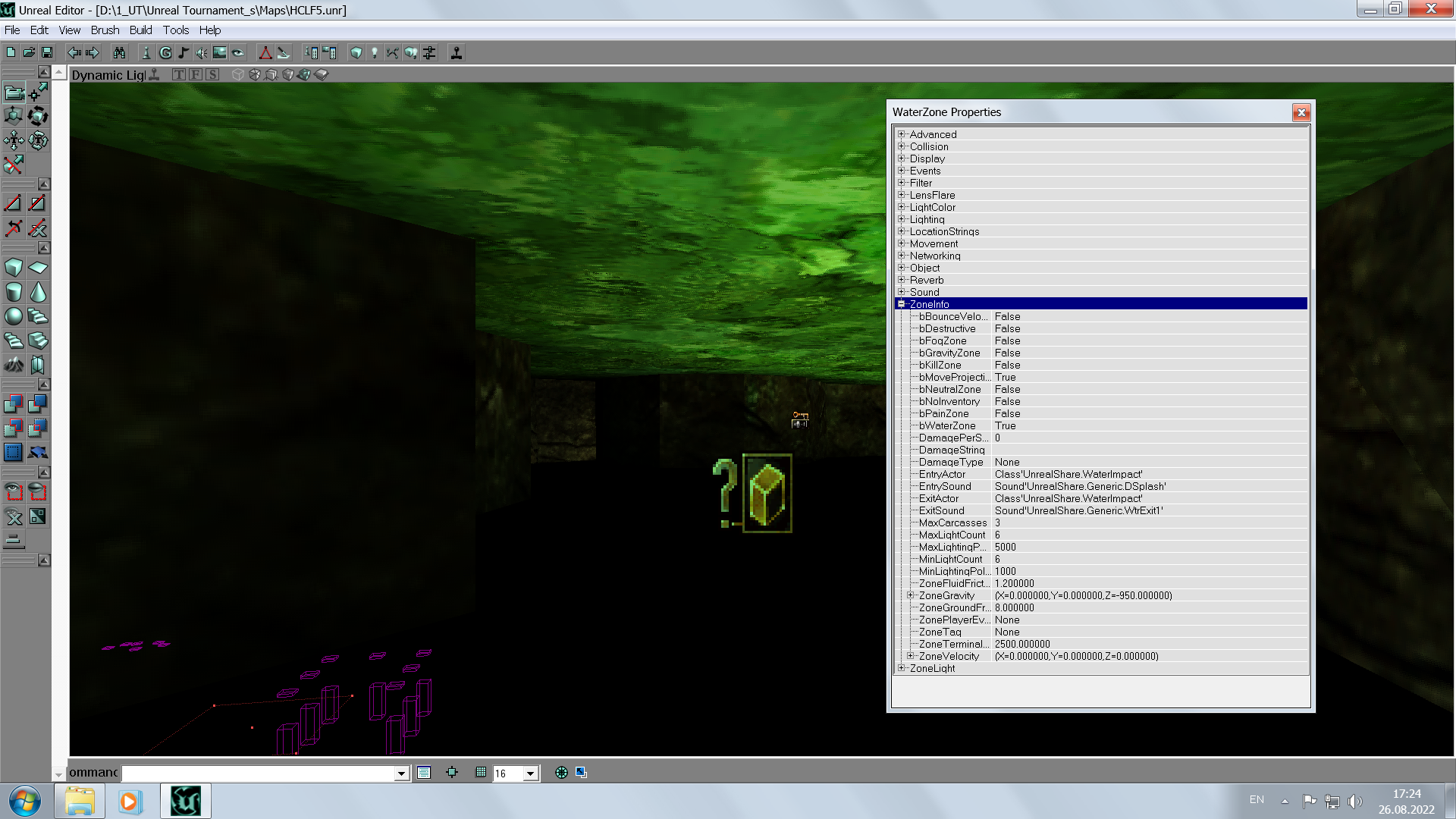The width and height of the screenshot is (1456, 819).
Task: Click the binoculars search actors icon
Action: pyautogui.click(x=119, y=52)
